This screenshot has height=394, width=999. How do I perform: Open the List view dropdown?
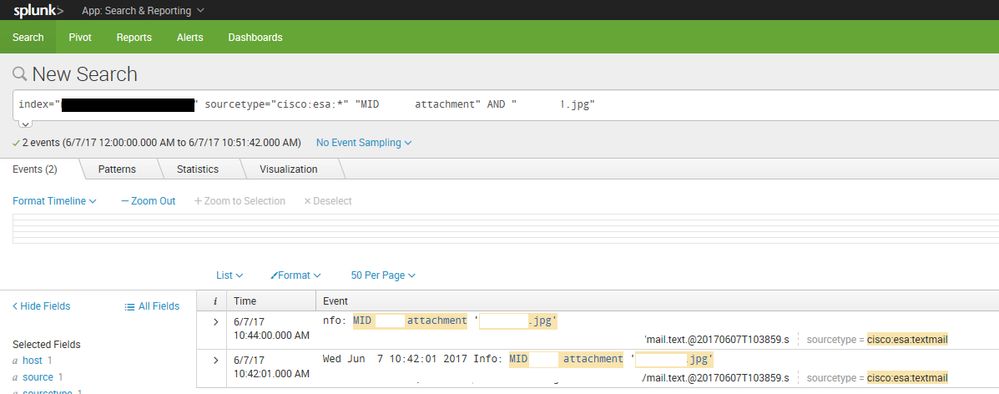[x=229, y=275]
